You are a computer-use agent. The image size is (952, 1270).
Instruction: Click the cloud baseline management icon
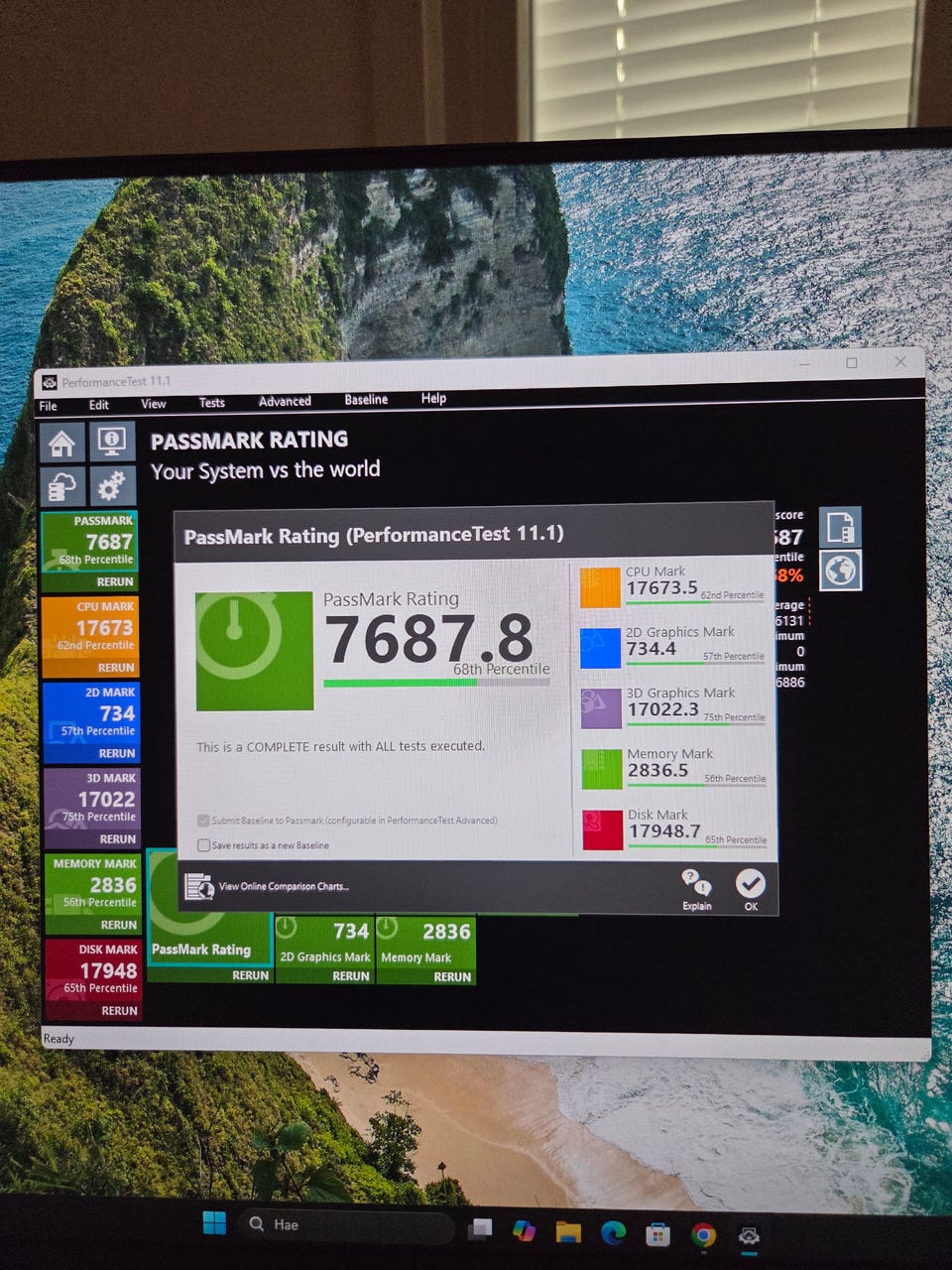pos(62,487)
